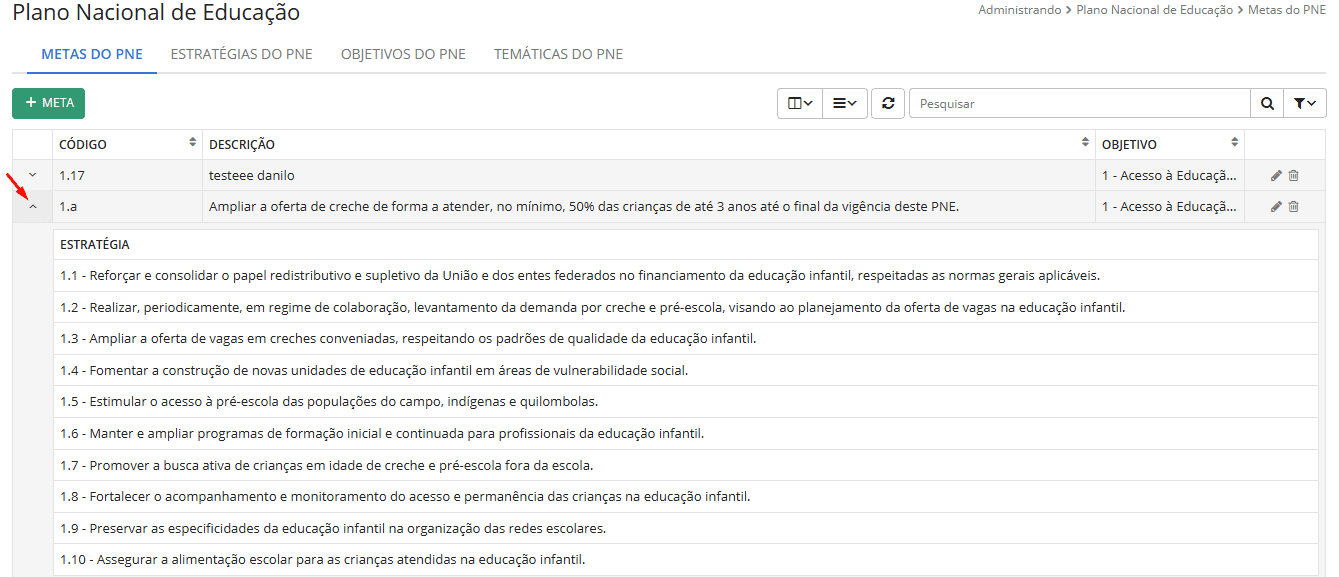Run search with magnifier icon
The width and height of the screenshot is (1339, 577).
point(1267,103)
